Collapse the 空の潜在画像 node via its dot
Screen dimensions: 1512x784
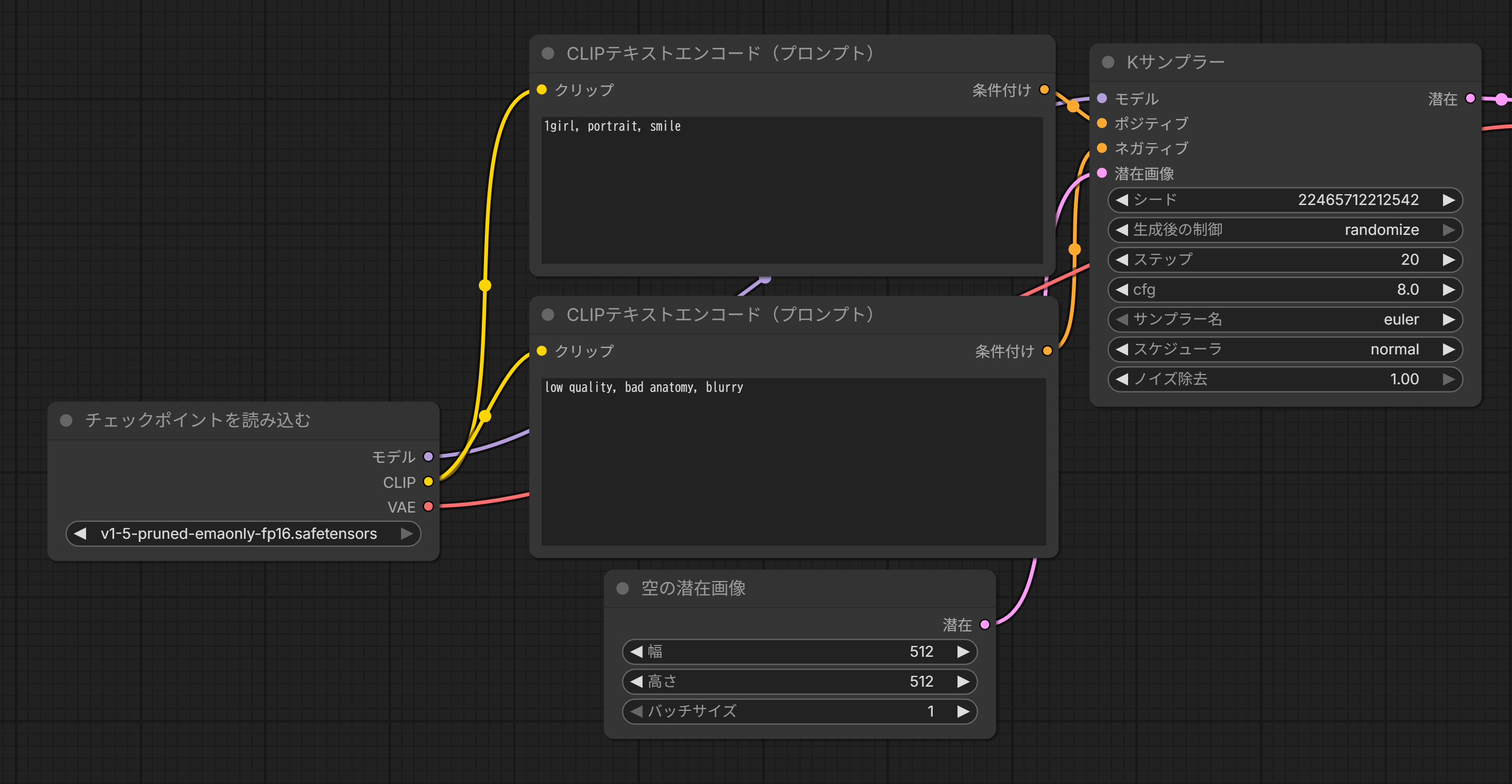[x=623, y=588]
